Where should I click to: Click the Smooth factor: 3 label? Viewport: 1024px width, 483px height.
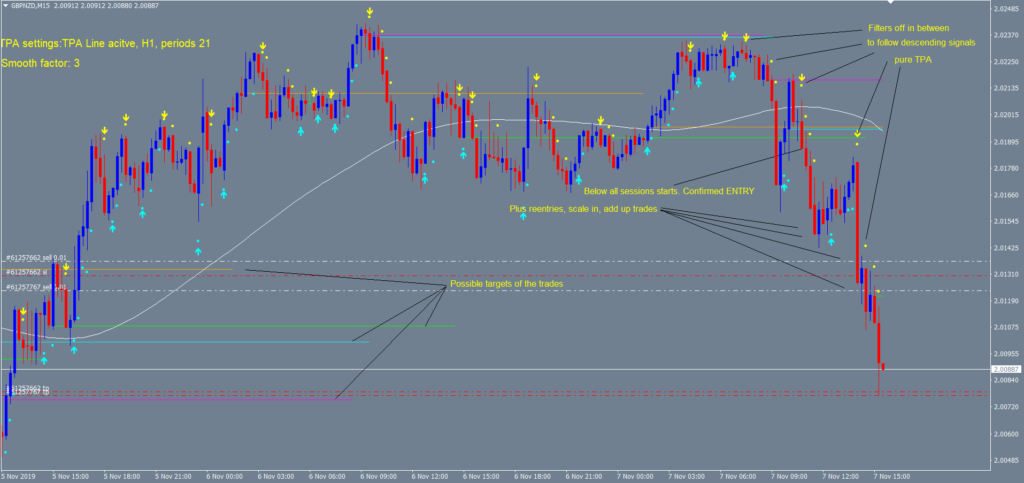pos(41,63)
